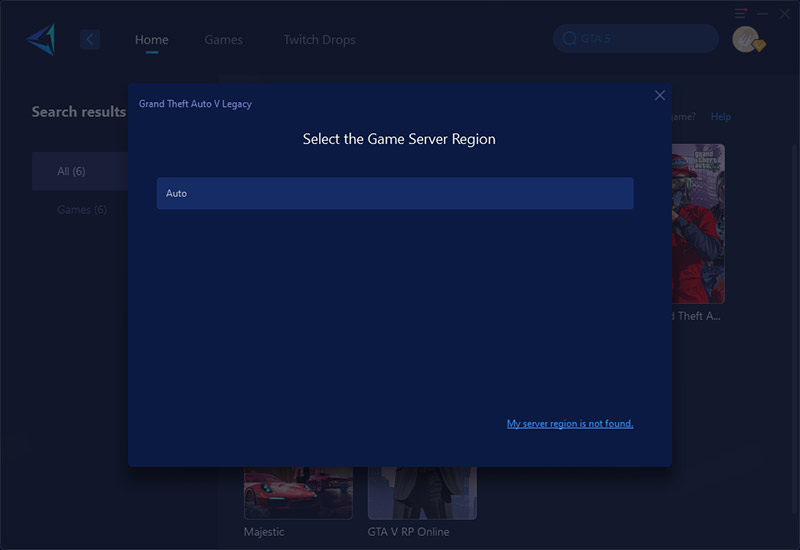Open the Majestic game thumbnail
This screenshot has height=550, width=800.
pos(298,493)
